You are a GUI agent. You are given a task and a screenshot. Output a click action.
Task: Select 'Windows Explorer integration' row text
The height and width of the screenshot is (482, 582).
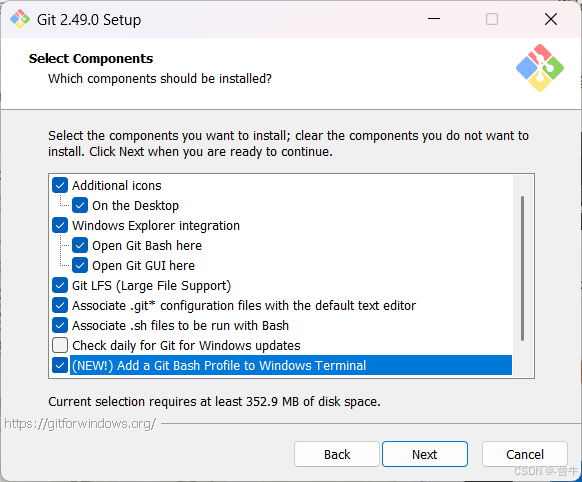[156, 225]
